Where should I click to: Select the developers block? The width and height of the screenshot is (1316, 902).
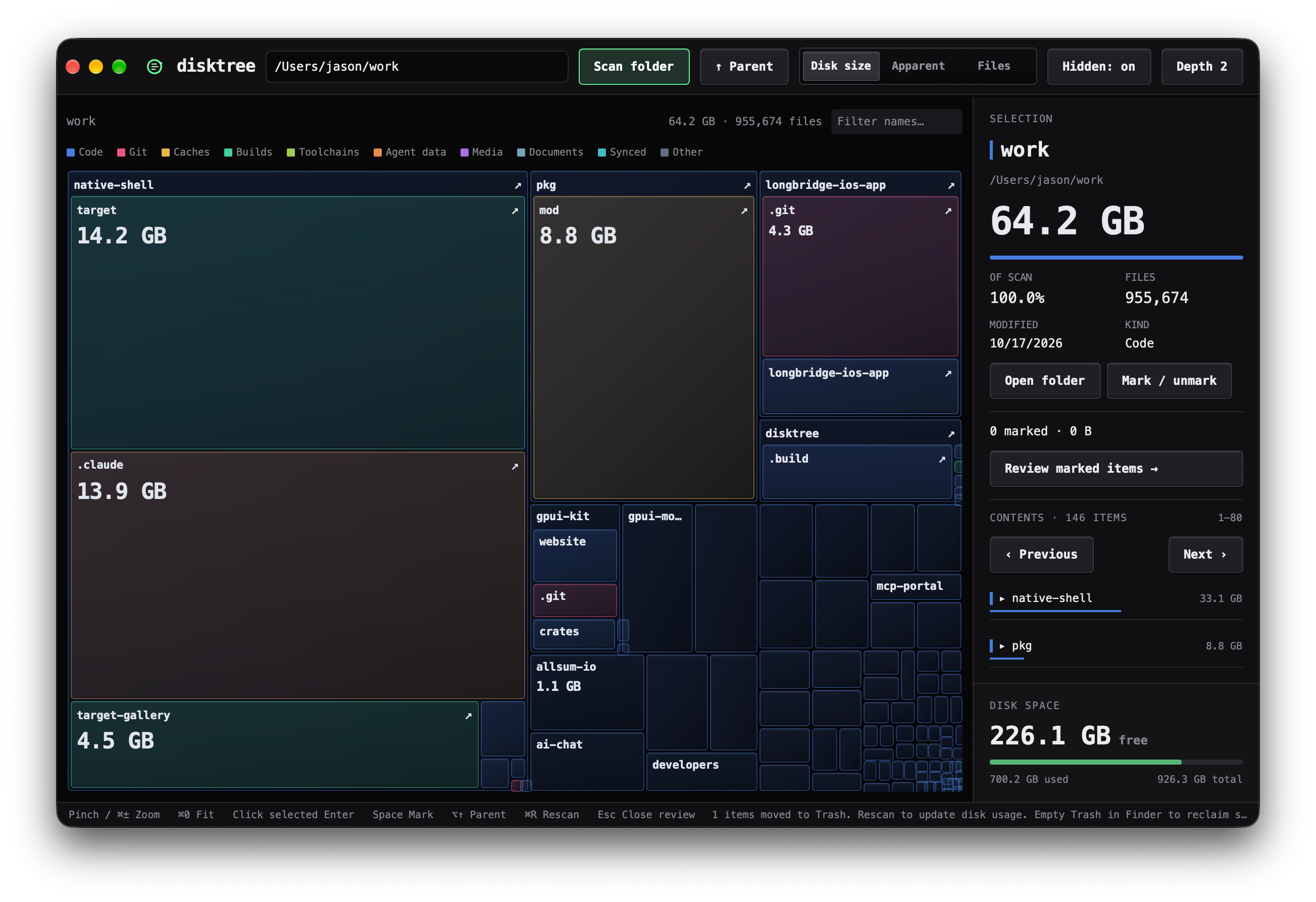point(701,771)
